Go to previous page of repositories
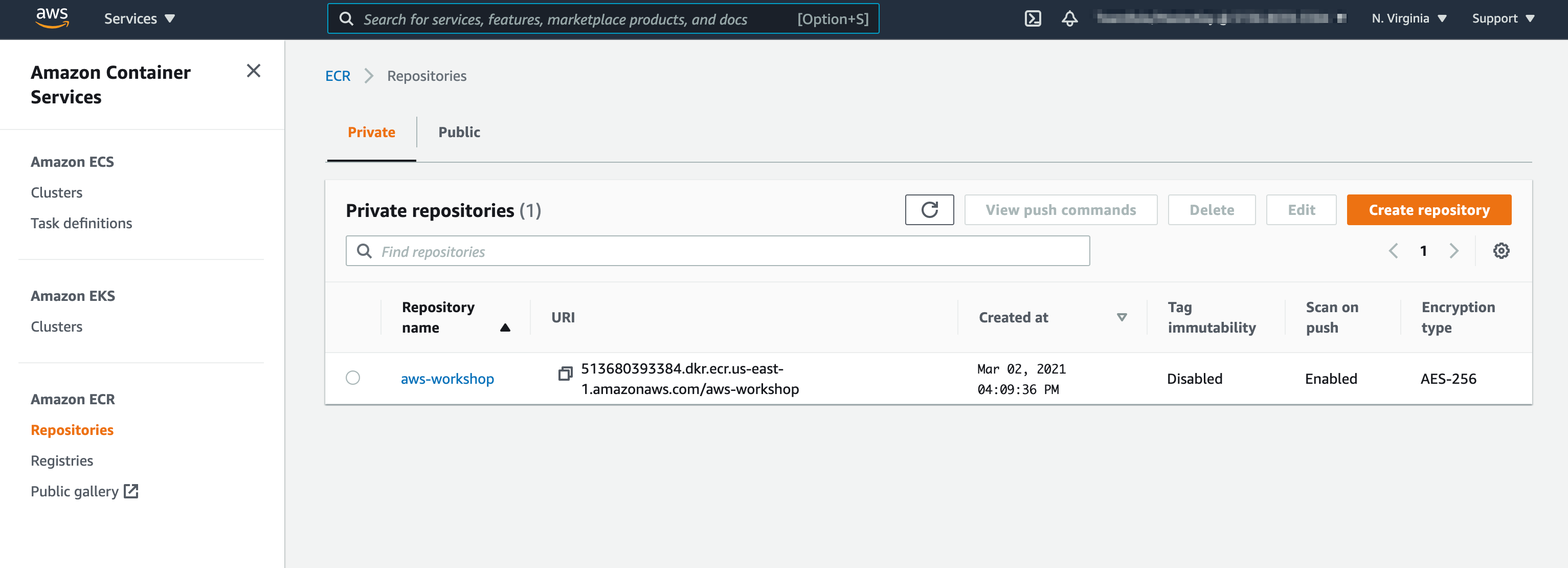 click(1393, 251)
